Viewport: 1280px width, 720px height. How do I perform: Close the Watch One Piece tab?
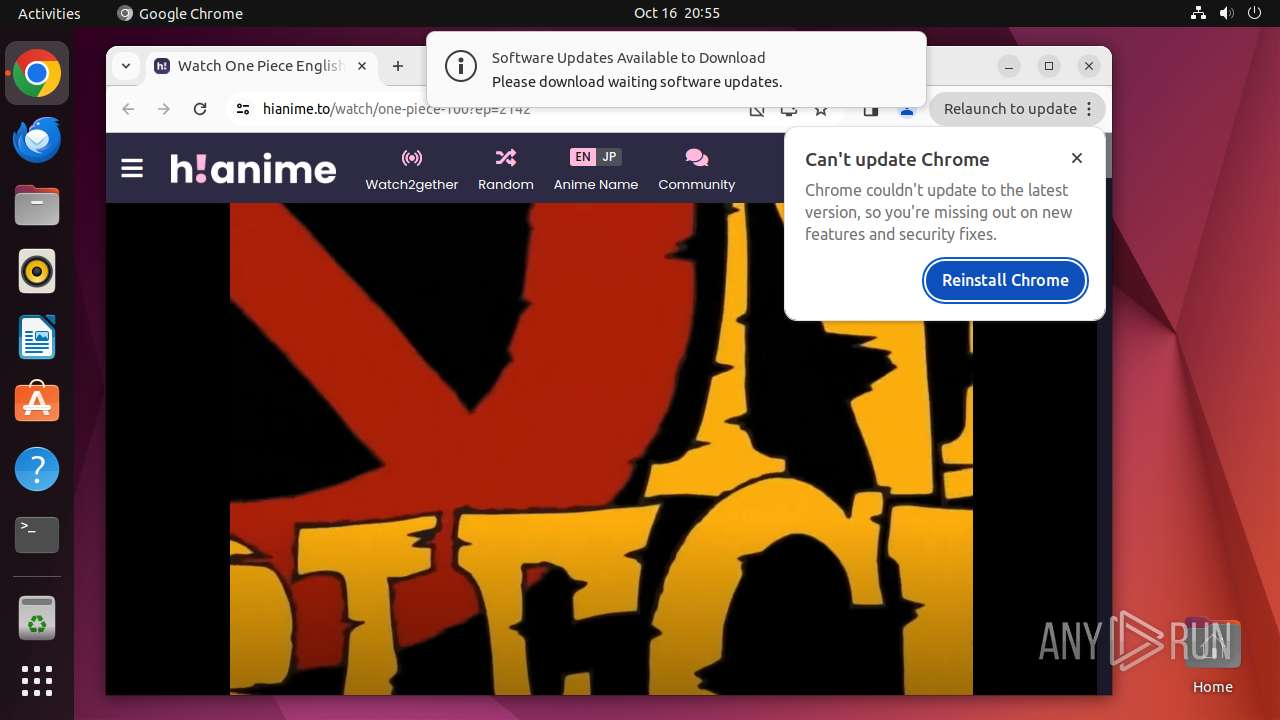[362, 66]
